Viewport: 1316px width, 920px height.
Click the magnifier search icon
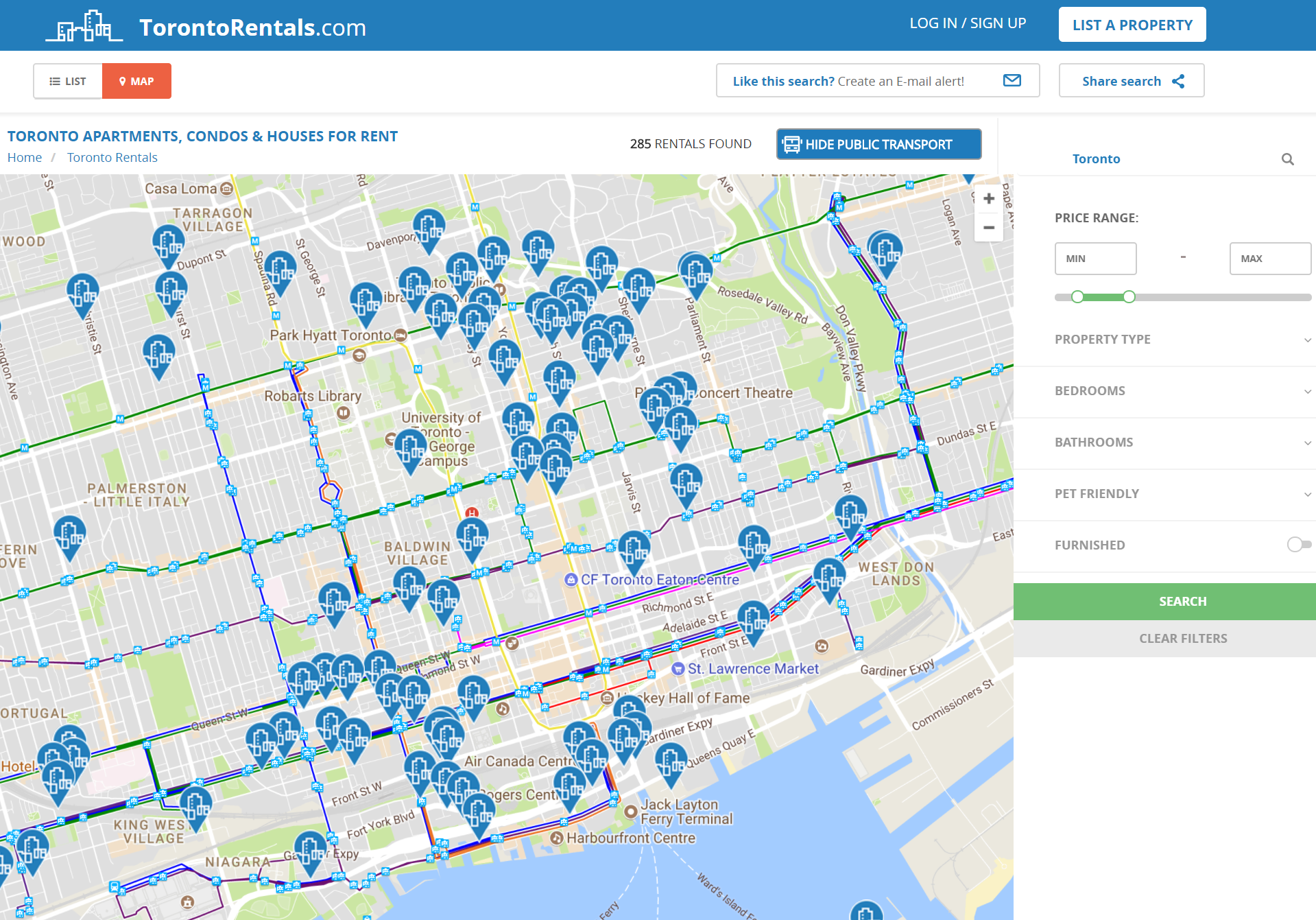pos(1287,159)
